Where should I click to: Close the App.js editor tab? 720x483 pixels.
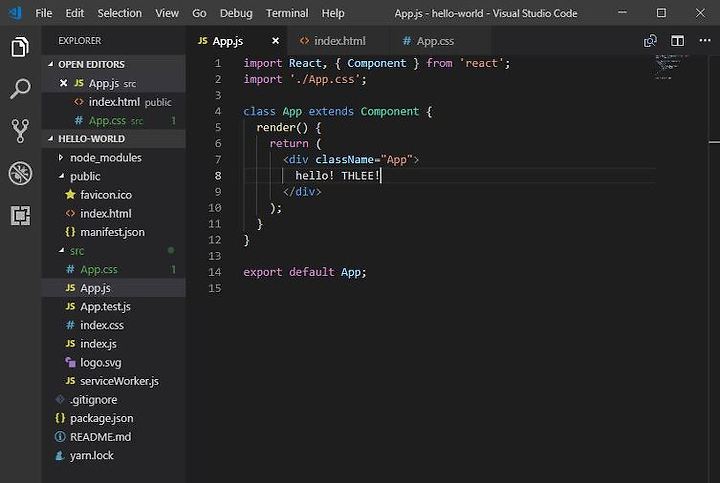[x=276, y=41]
